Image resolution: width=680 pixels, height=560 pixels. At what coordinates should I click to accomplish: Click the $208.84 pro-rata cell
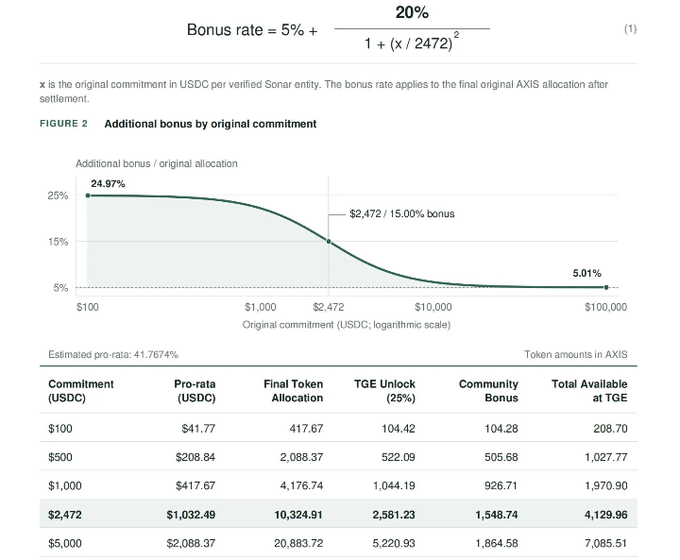(195, 457)
